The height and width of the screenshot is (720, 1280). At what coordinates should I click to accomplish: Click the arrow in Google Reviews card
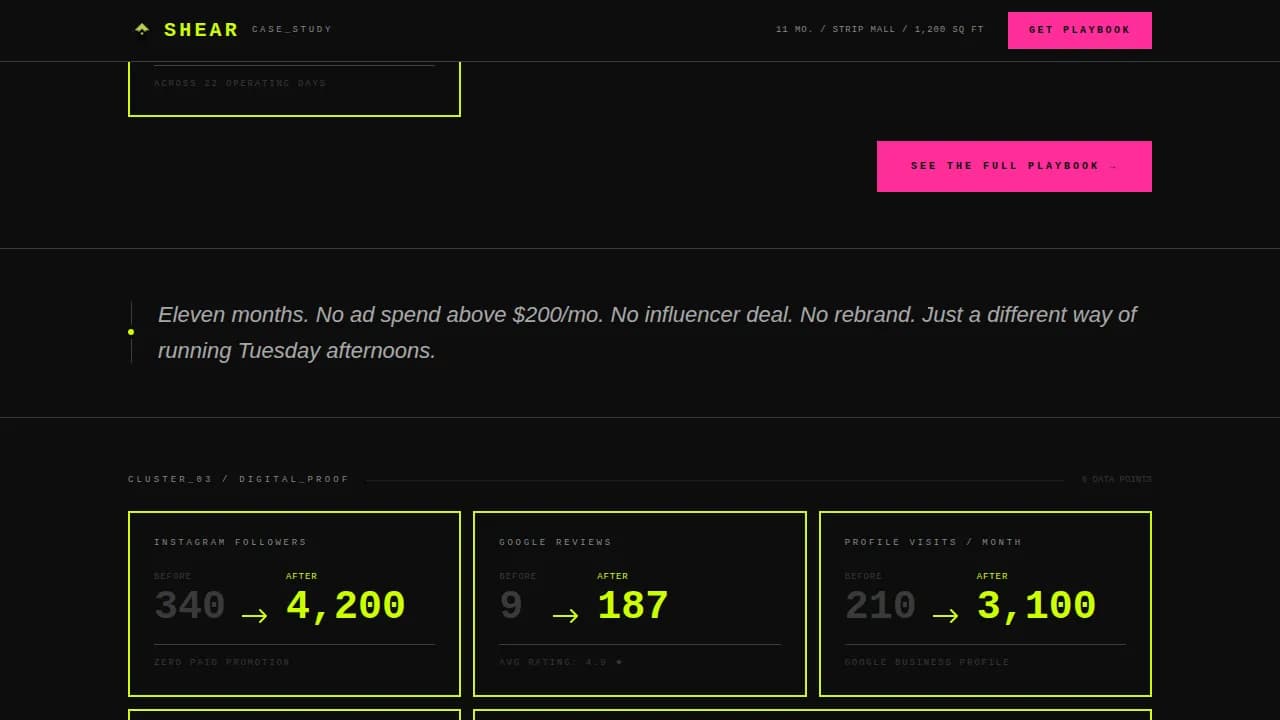point(566,615)
